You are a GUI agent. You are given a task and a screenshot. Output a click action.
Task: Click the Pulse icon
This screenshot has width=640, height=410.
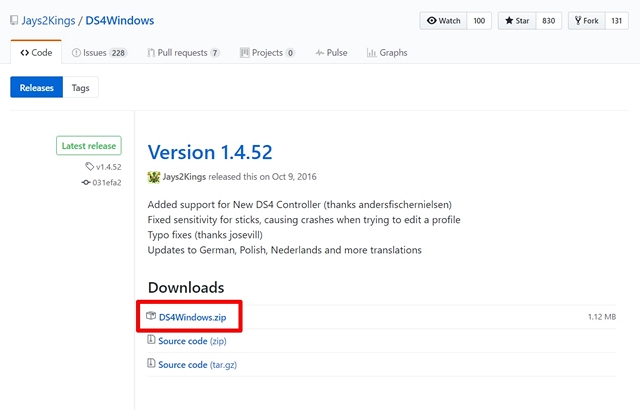(320, 53)
